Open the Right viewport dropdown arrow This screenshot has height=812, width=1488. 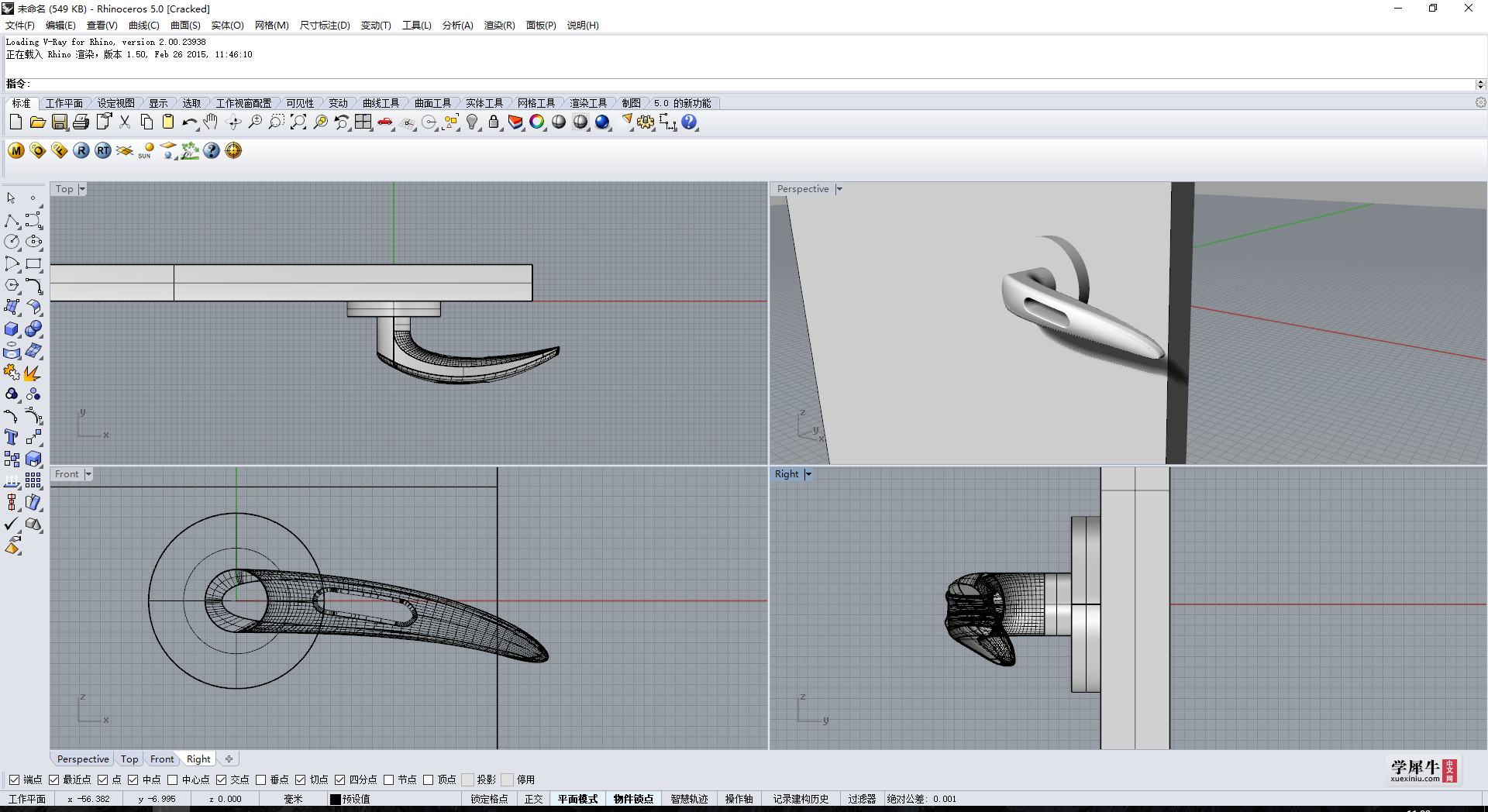coord(808,474)
